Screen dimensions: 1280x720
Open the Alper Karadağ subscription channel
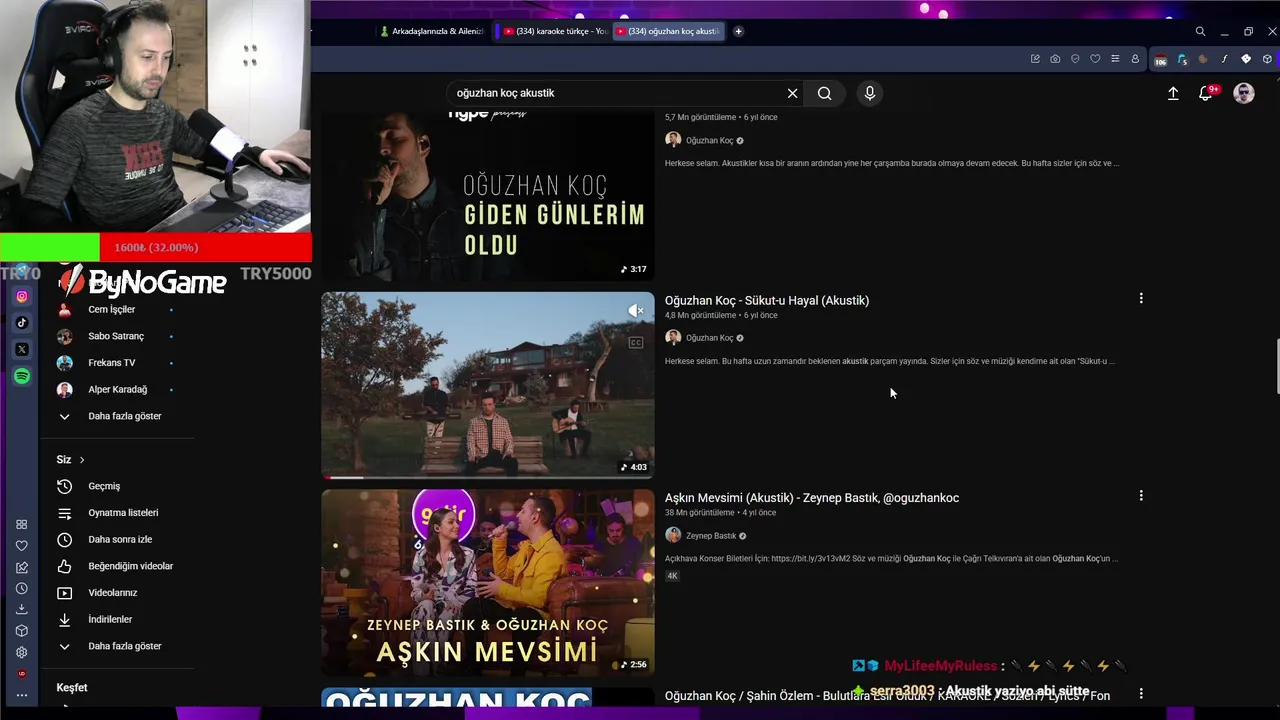pos(115,389)
